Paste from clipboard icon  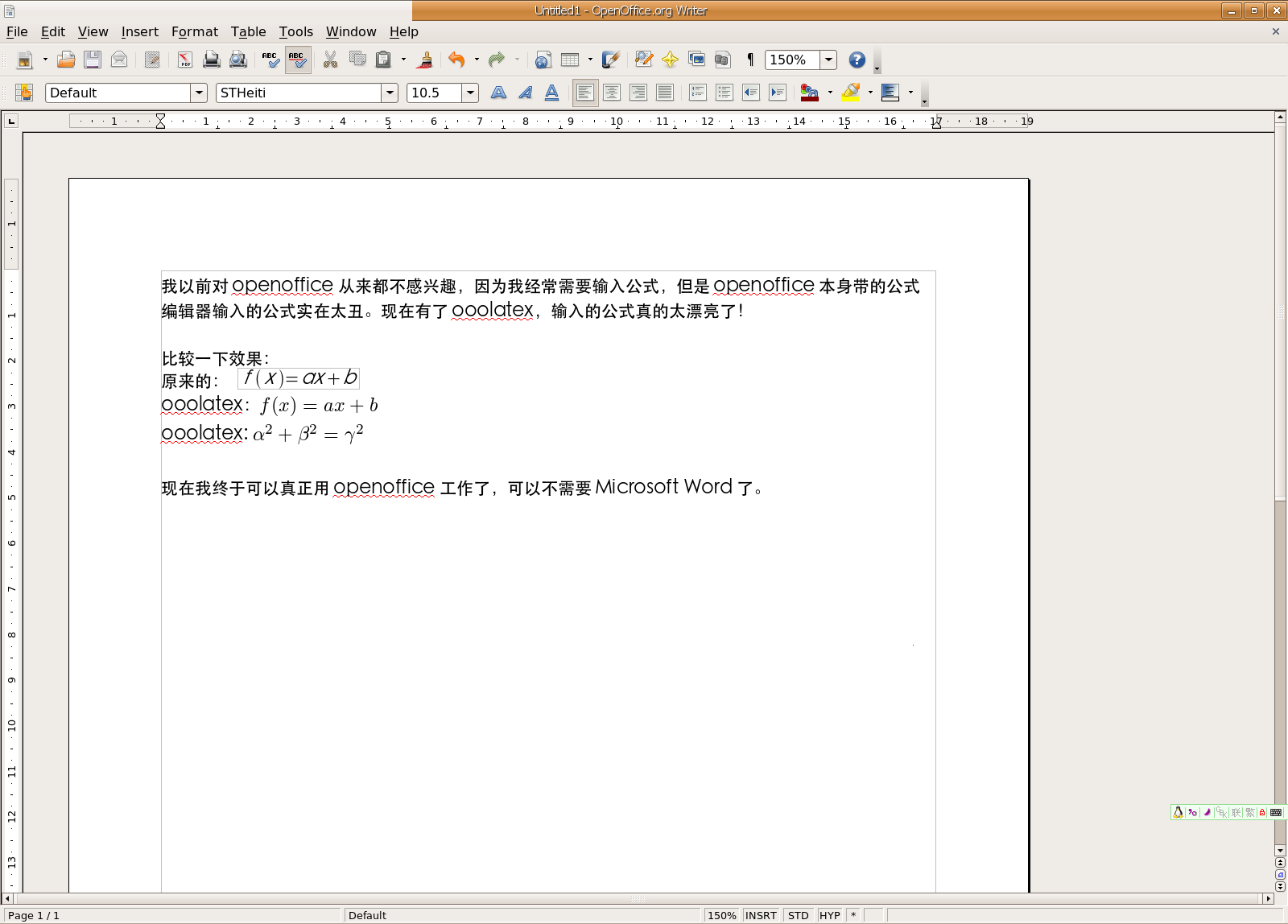tap(384, 60)
